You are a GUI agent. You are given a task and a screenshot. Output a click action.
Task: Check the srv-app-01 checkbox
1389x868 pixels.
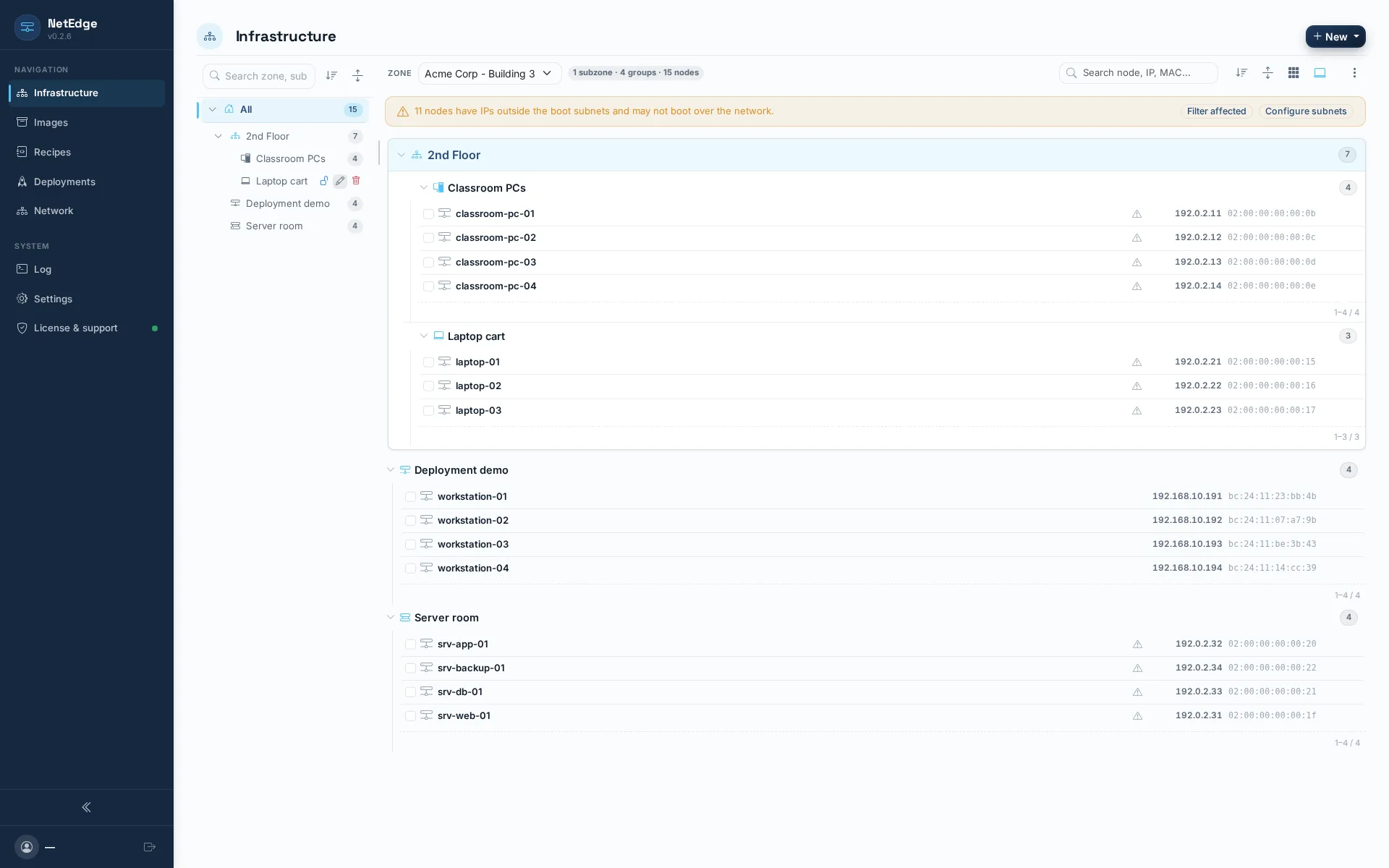pyautogui.click(x=410, y=644)
